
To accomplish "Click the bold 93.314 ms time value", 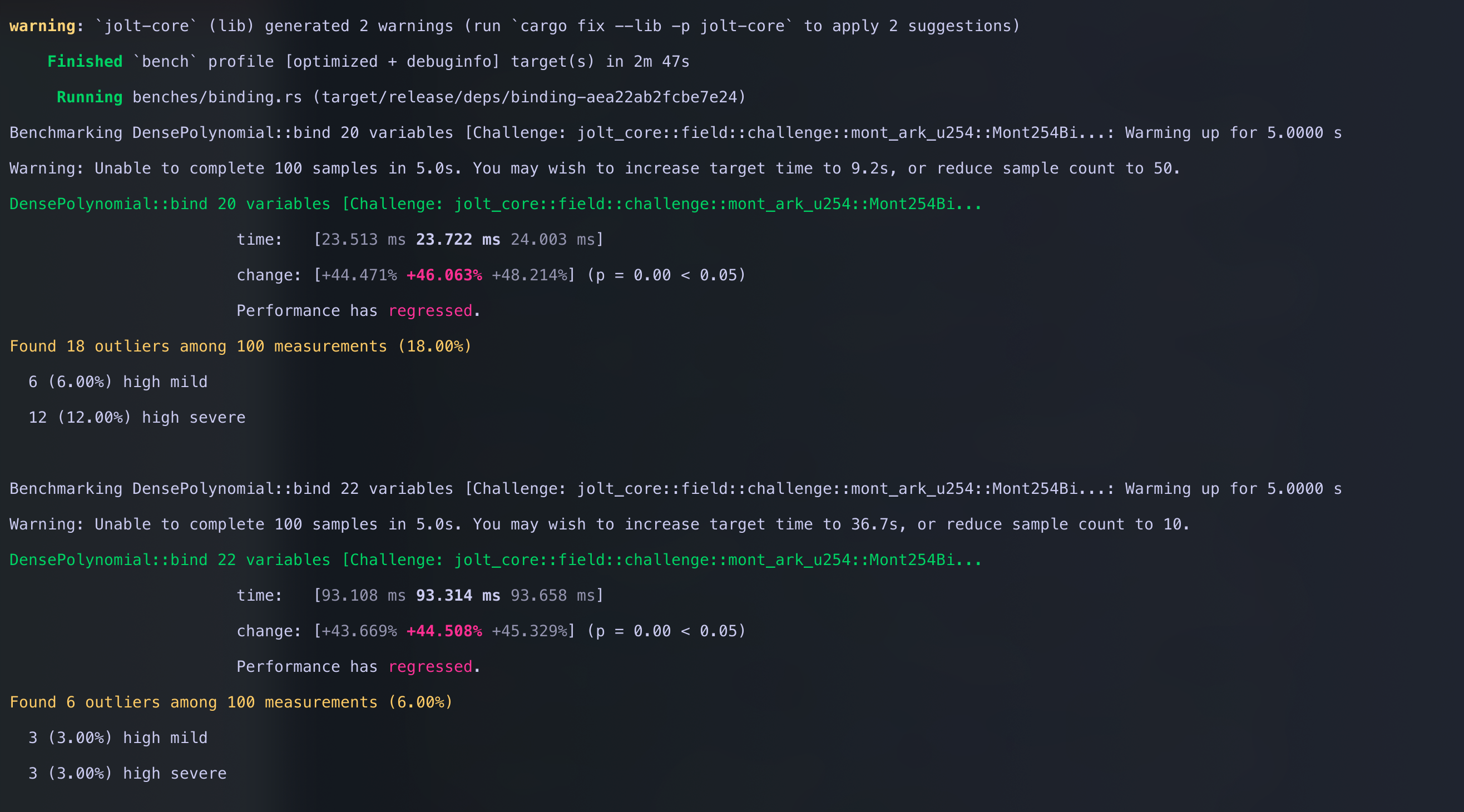I will point(457,596).
